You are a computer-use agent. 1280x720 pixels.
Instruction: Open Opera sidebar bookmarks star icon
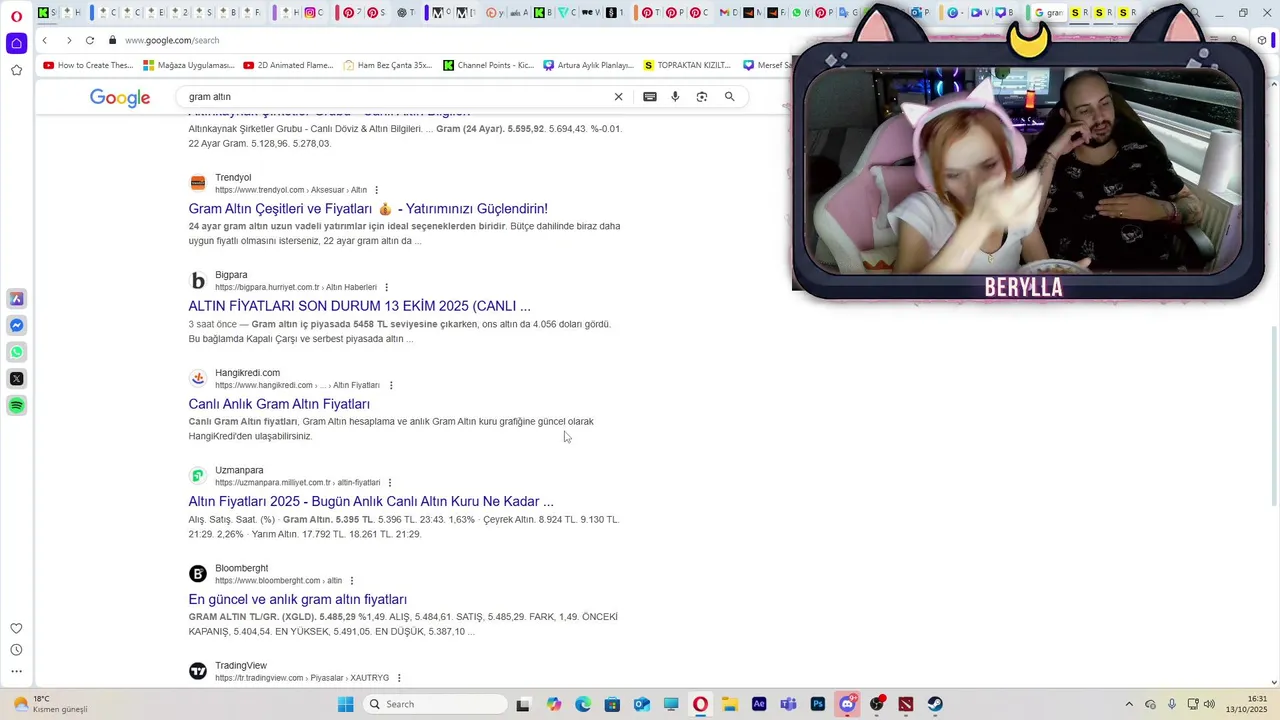[x=16, y=70]
